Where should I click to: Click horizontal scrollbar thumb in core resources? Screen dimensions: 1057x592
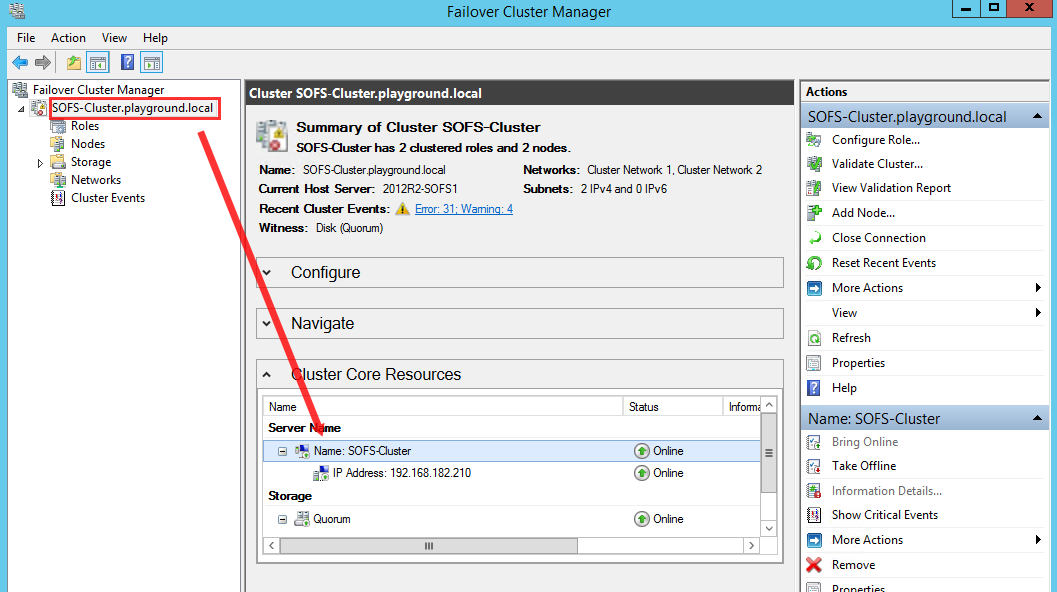pyautogui.click(x=429, y=545)
